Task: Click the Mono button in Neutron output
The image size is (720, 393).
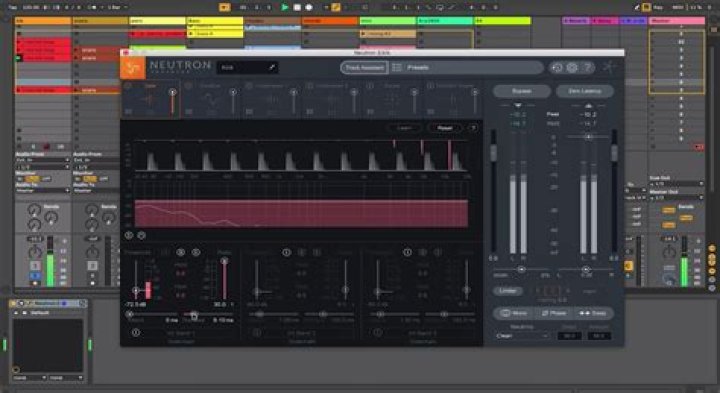Action: click(x=514, y=313)
